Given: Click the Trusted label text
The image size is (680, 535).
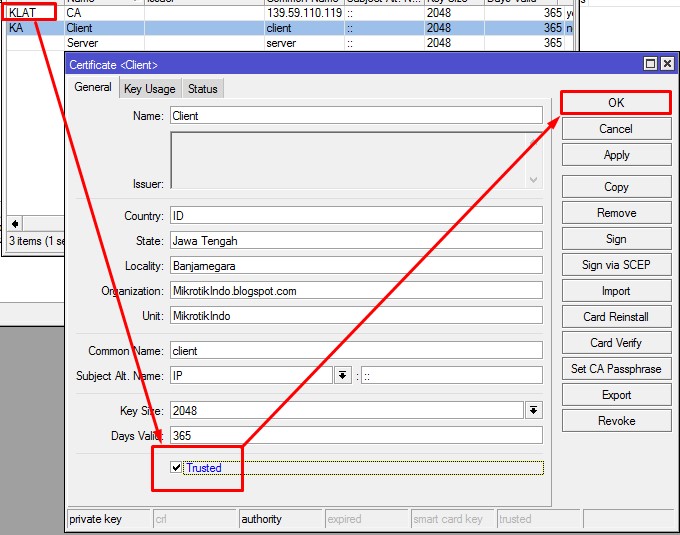Looking at the screenshot, I should (x=204, y=468).
